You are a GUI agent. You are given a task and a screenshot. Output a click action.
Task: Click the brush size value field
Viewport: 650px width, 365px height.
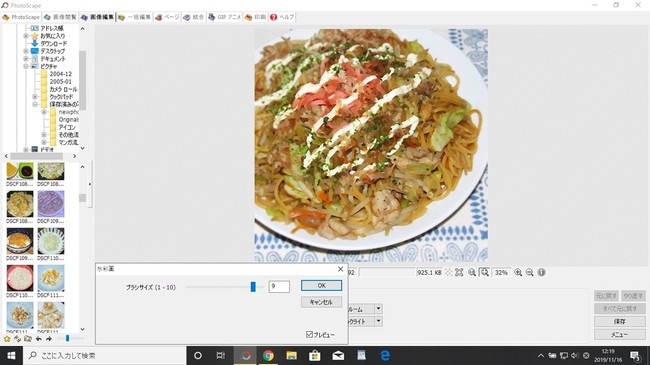[279, 287]
